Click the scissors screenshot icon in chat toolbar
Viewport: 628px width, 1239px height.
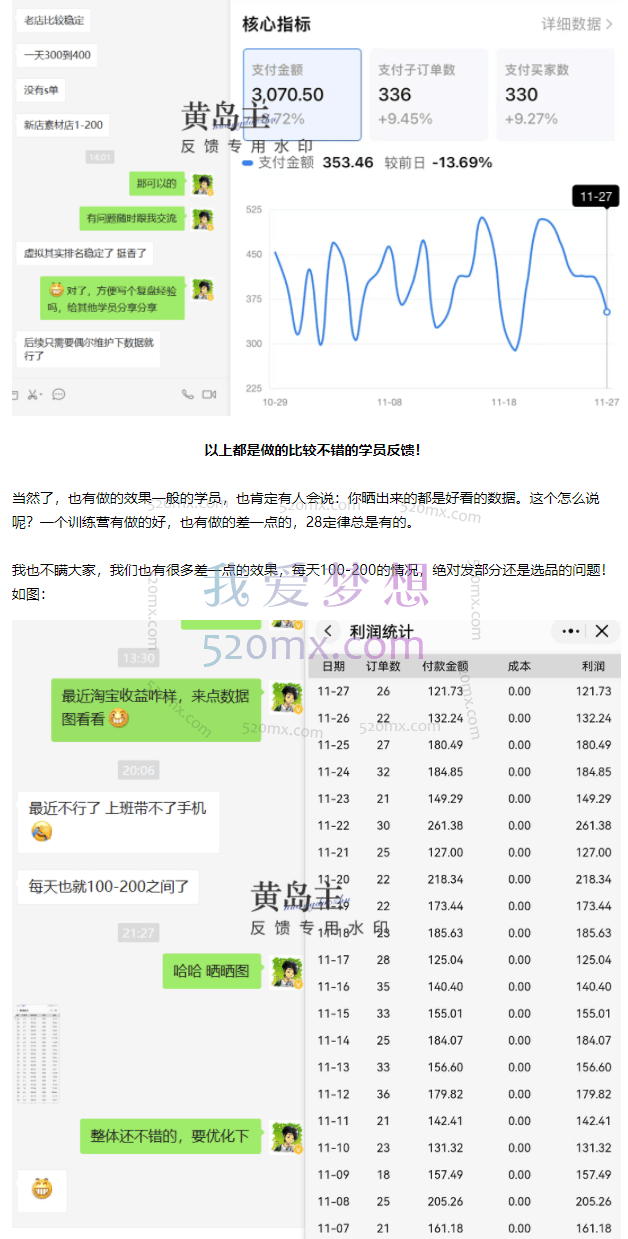(33, 395)
